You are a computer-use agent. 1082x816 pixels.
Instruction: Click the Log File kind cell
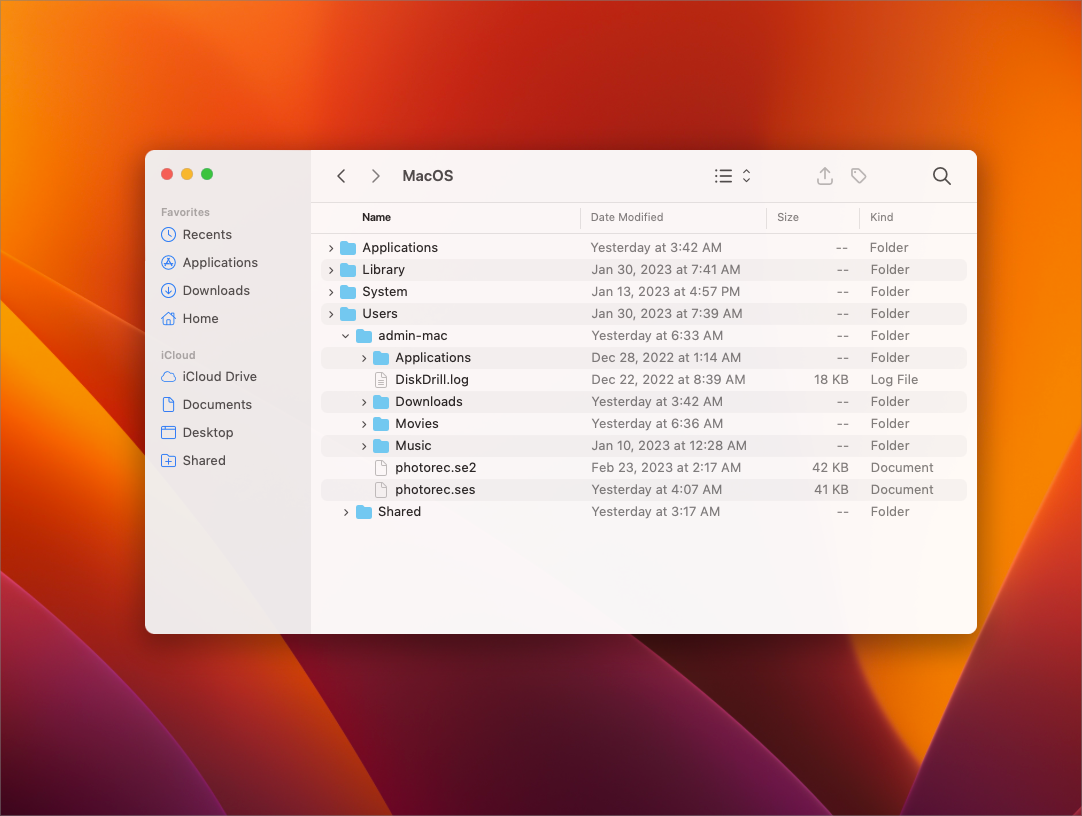[x=894, y=379]
